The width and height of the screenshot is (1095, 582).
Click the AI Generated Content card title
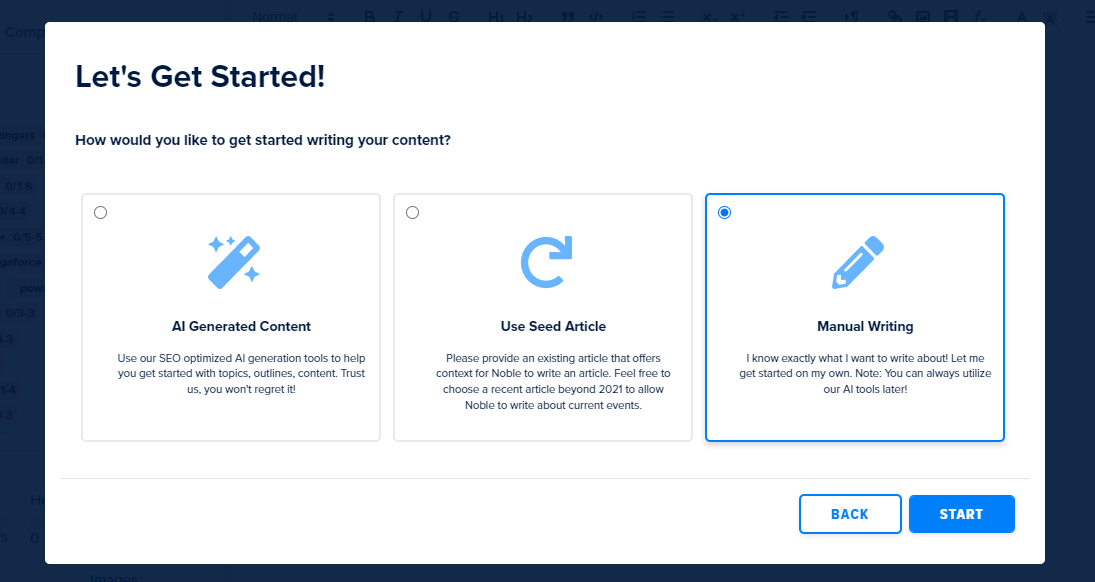click(241, 326)
